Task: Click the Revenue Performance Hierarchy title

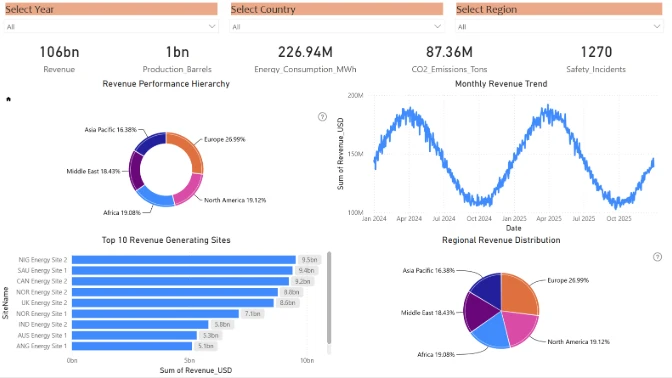Action: point(166,84)
